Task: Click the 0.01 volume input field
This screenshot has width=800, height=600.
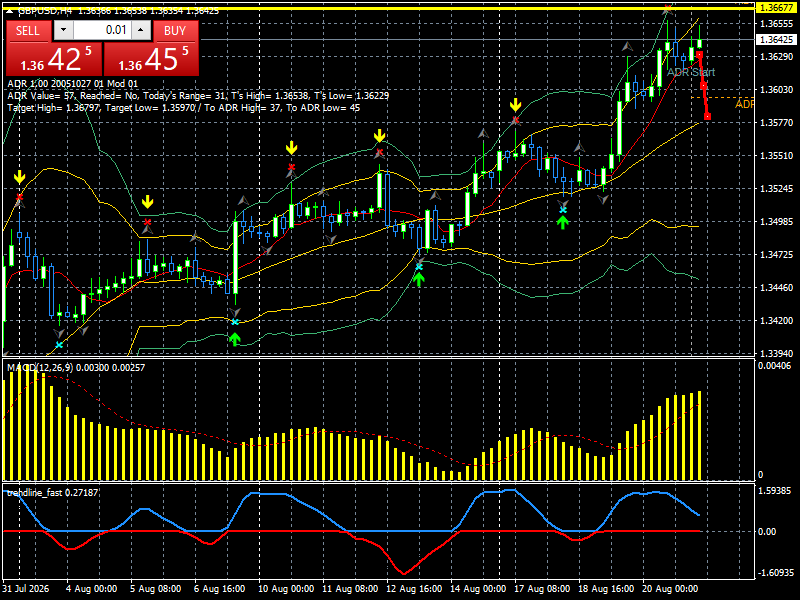Action: [102, 30]
